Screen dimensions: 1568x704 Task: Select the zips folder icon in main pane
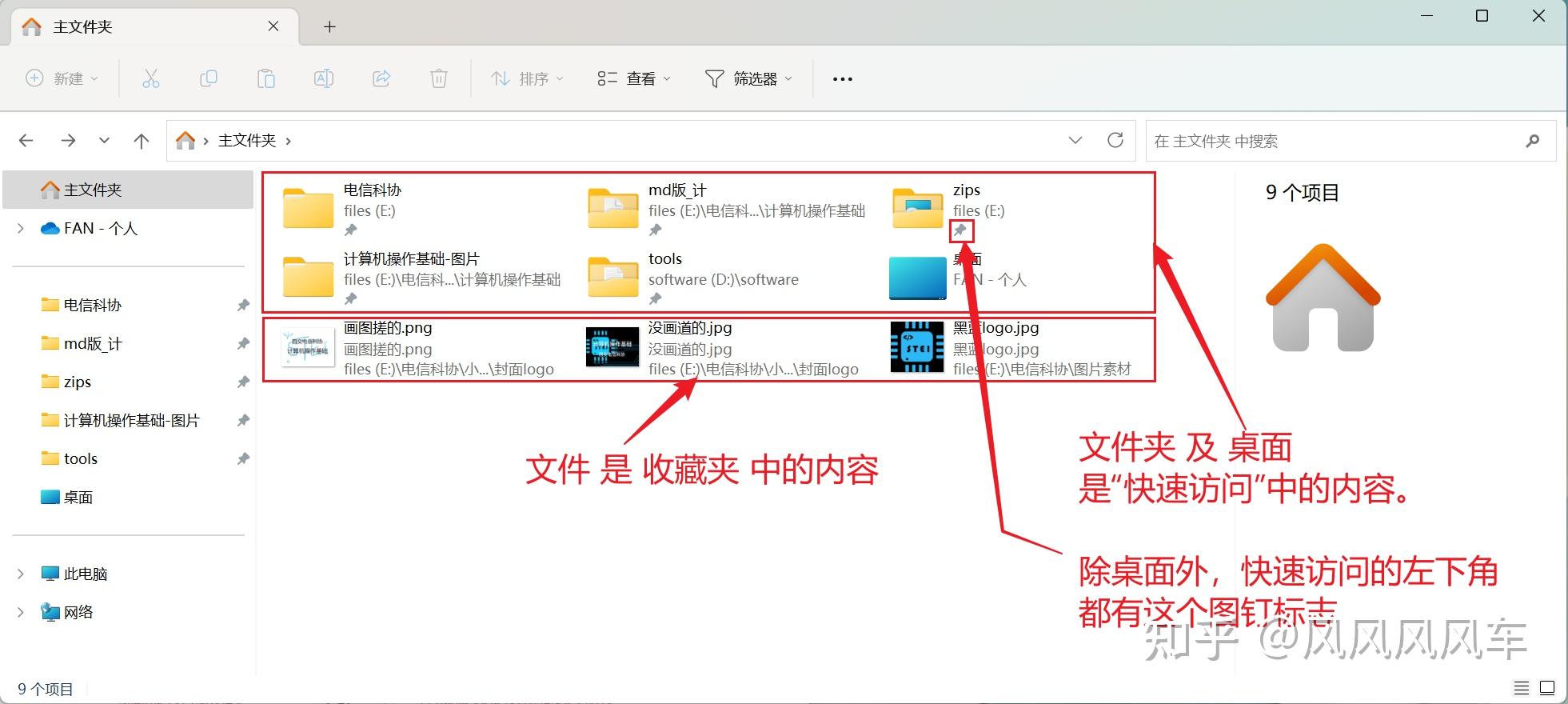coord(917,208)
